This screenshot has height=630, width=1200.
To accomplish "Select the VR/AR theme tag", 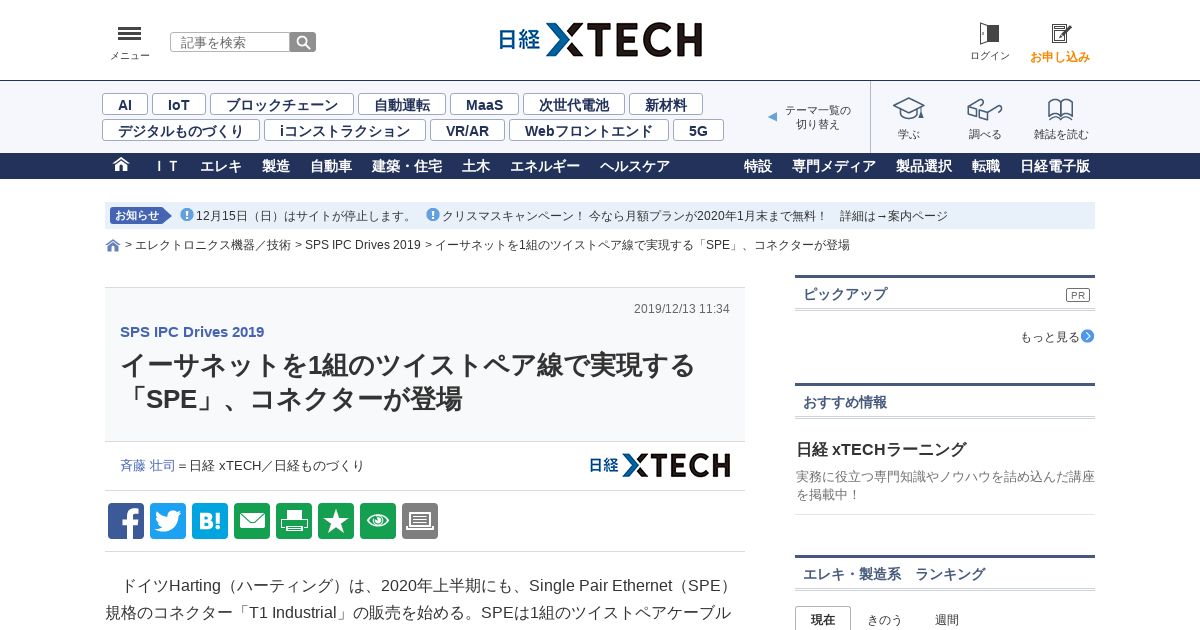I will click(x=467, y=130).
